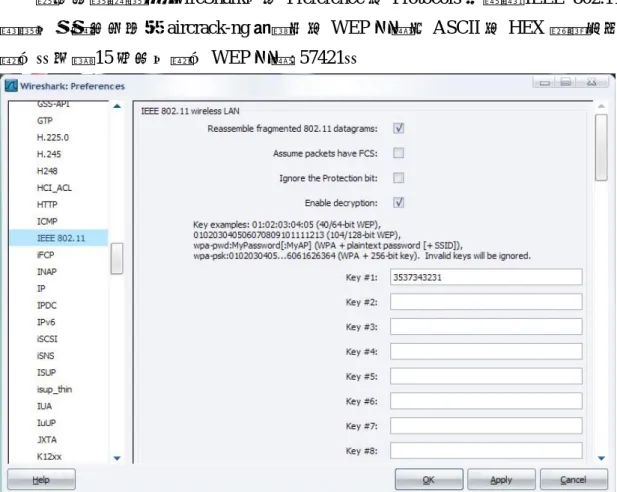This screenshot has width=617, height=492.
Task: Click settings pane scroll down arrow
Action: point(601,458)
